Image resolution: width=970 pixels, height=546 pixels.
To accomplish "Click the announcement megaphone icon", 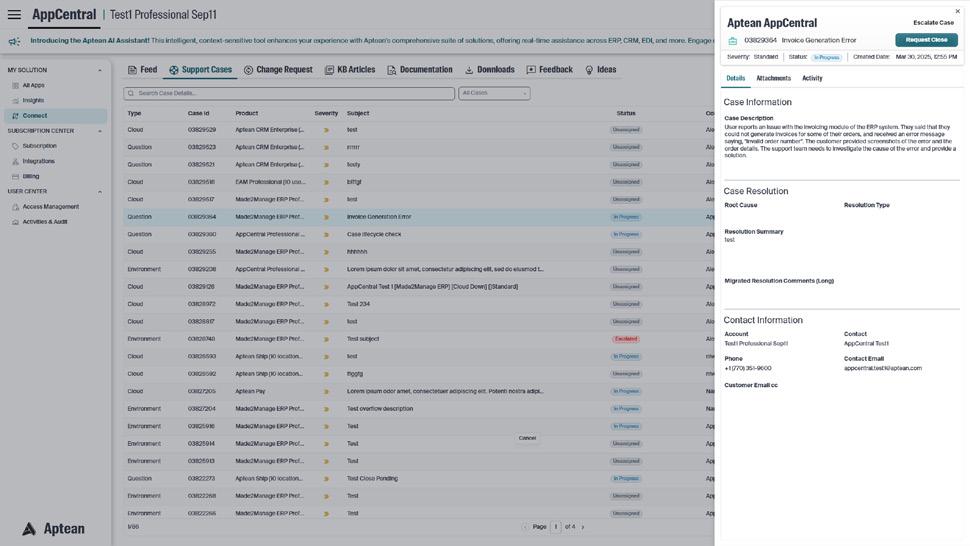I will [x=14, y=41].
